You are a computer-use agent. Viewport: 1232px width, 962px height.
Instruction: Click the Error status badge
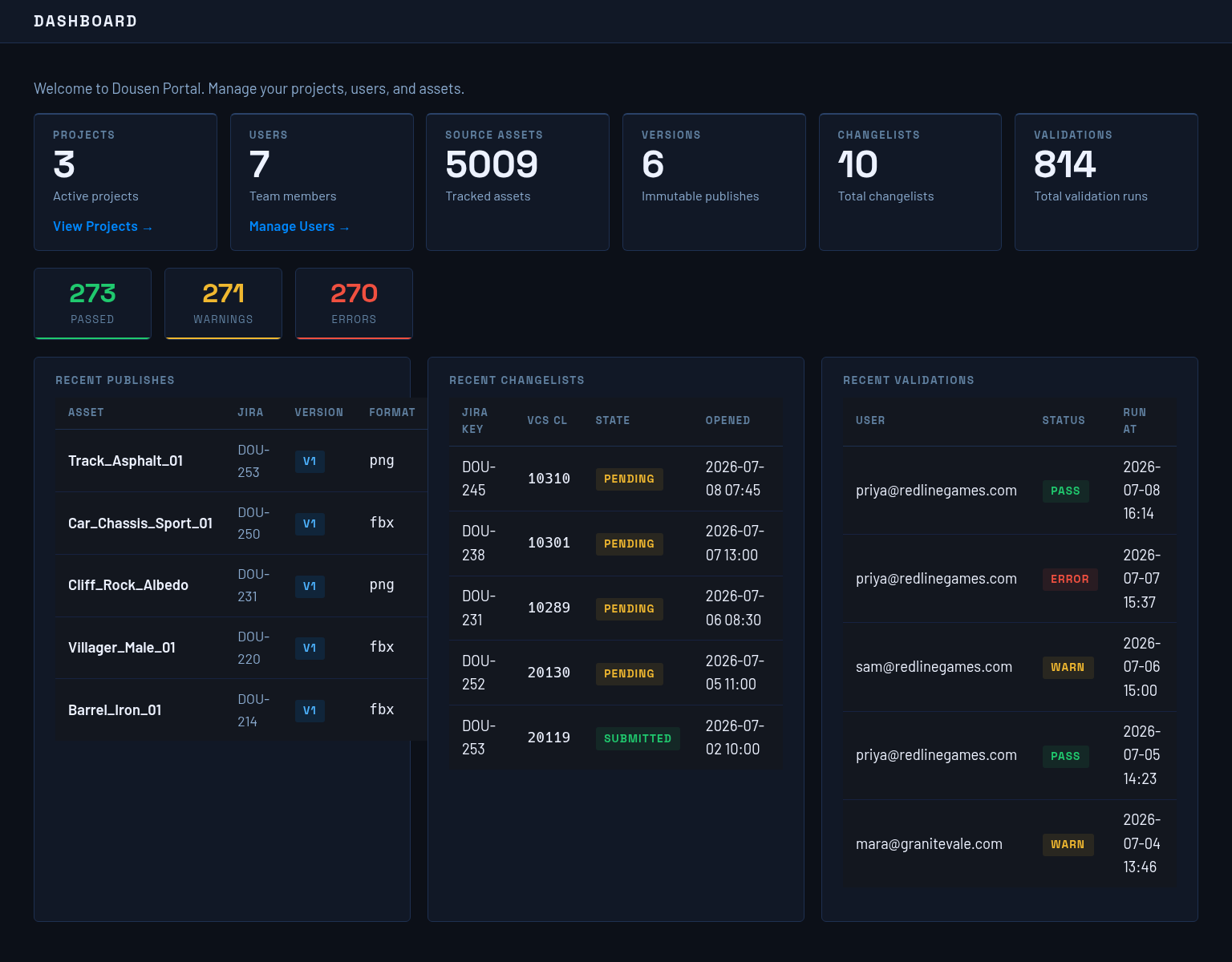point(1070,580)
